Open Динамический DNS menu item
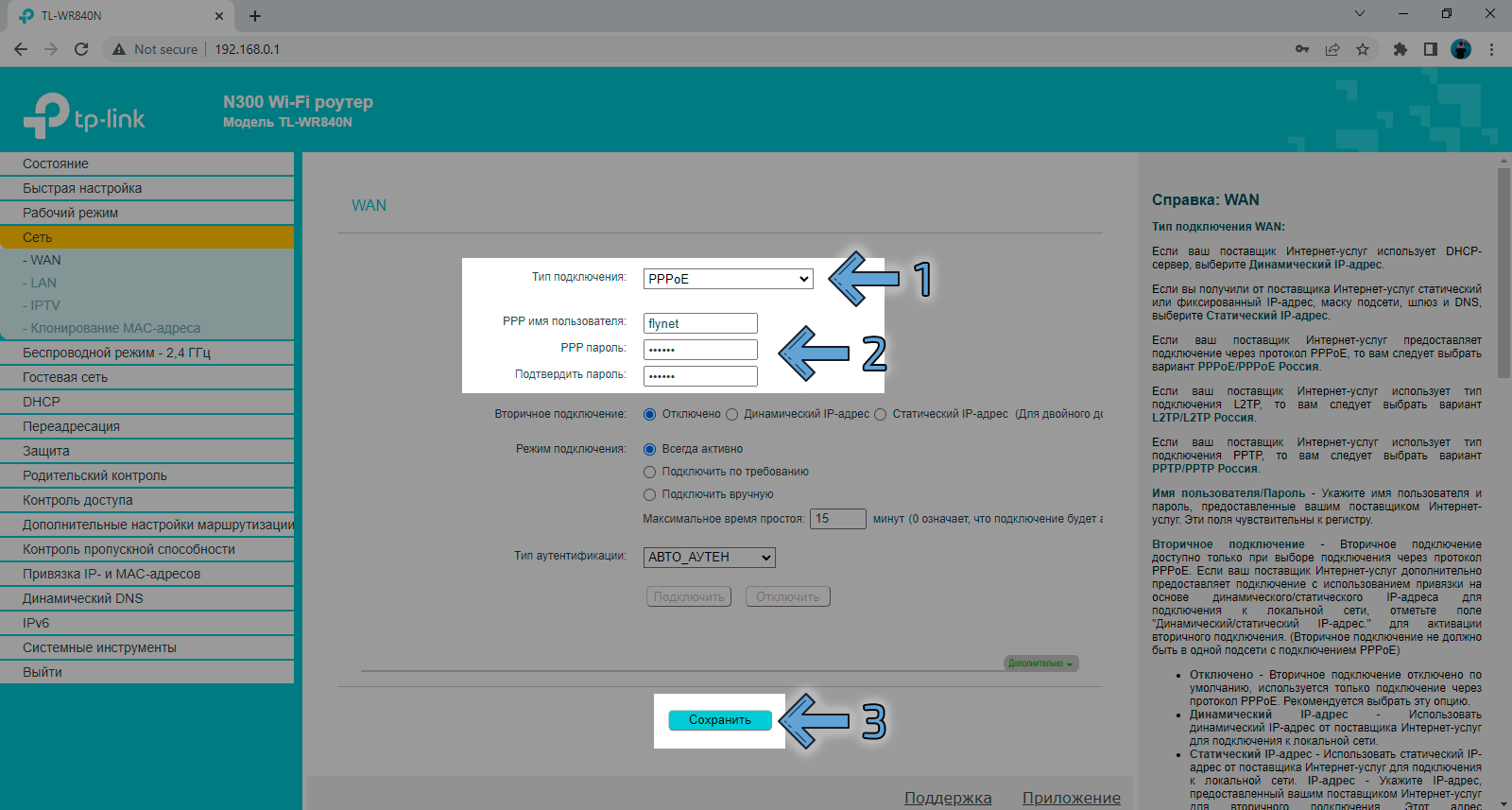Viewport: 1512px width, 810px height. tap(146, 598)
